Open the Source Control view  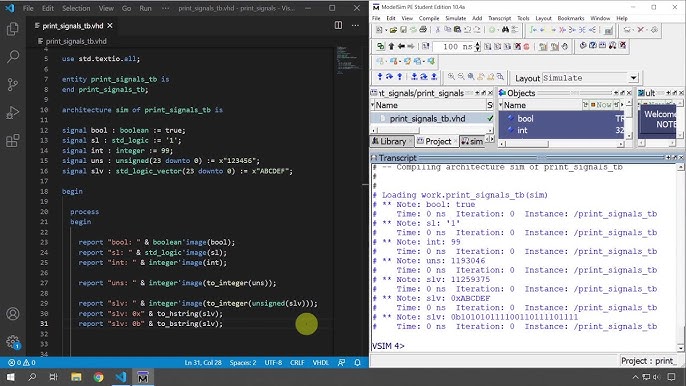pos(13,84)
